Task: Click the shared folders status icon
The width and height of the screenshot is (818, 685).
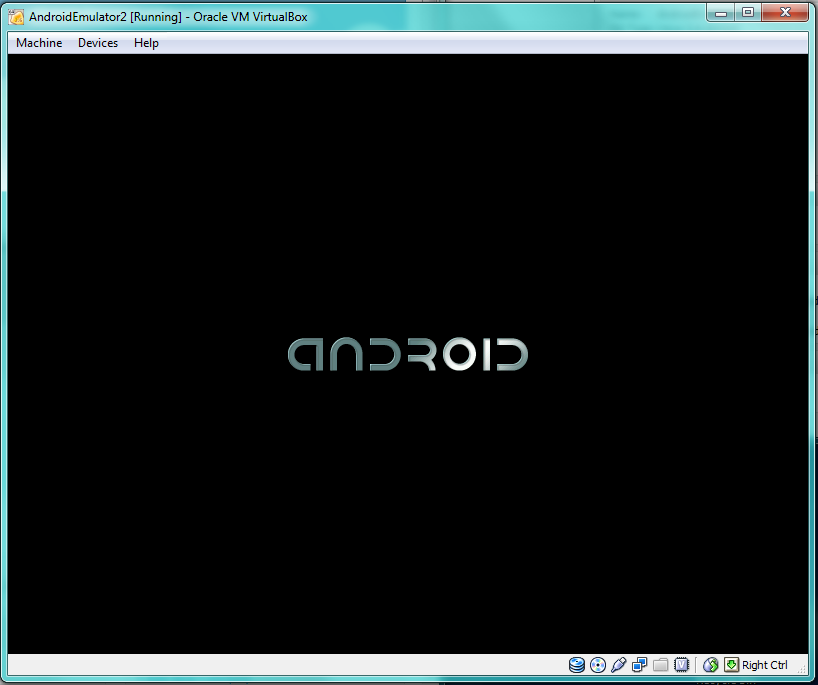Action: coord(660,665)
